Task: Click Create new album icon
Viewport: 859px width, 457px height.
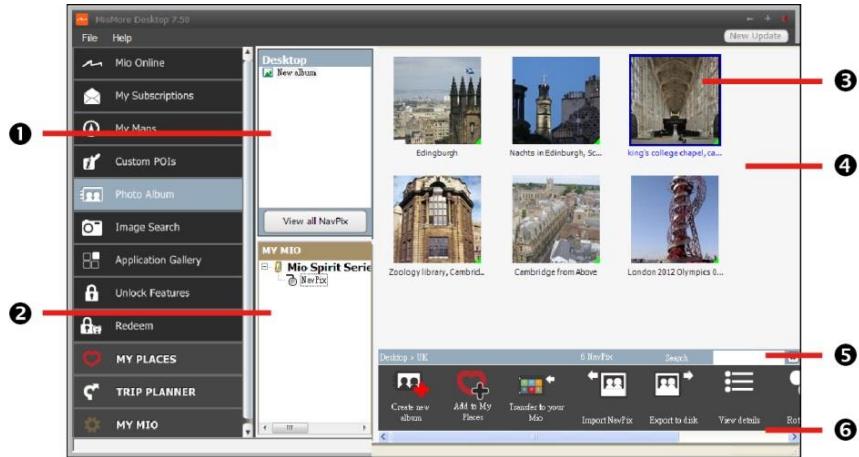Action: tap(411, 384)
